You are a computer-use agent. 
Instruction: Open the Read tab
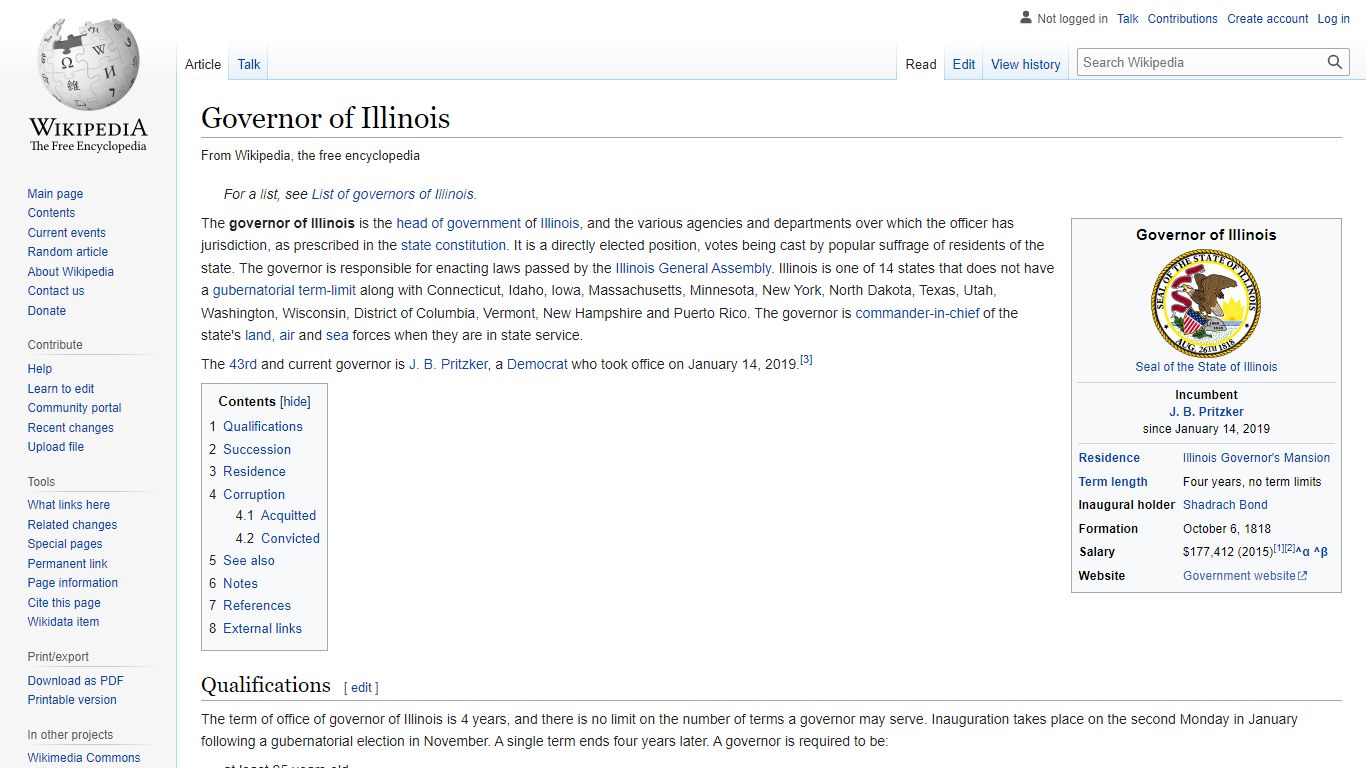(x=921, y=64)
